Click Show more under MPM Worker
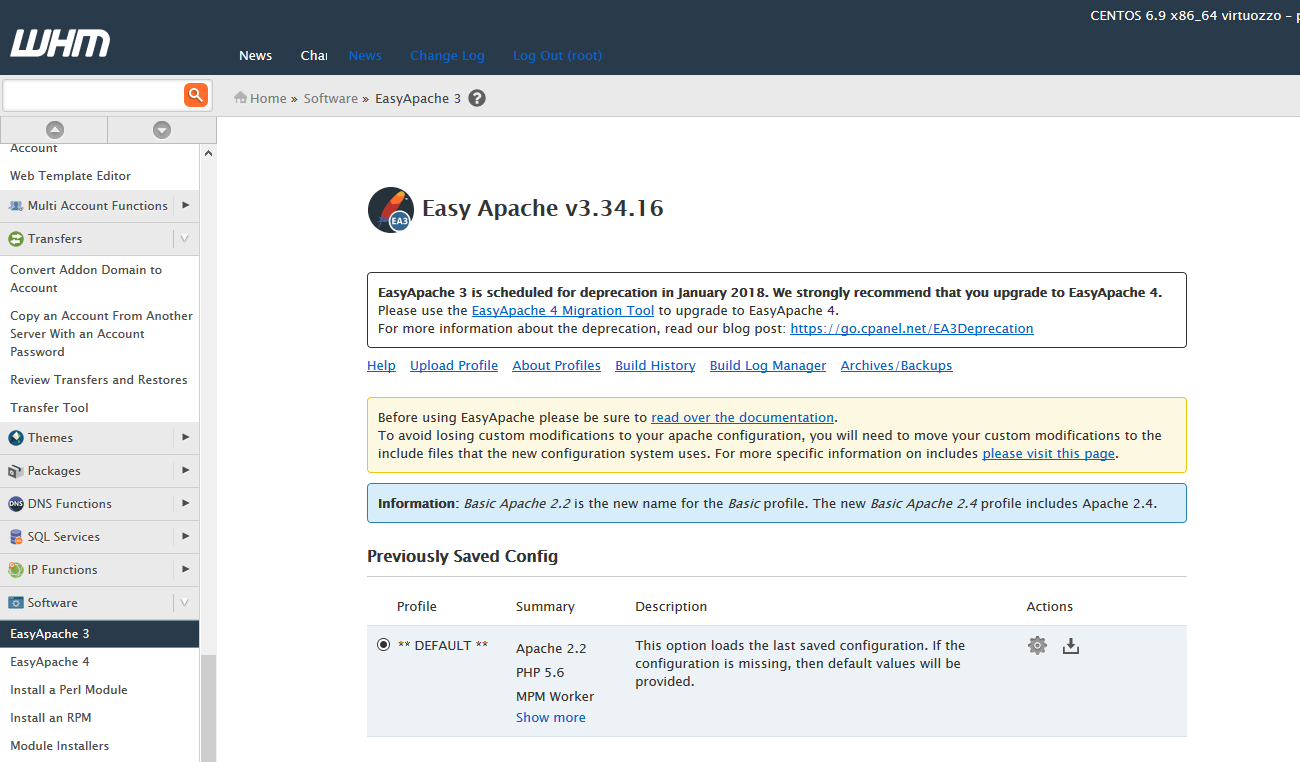This screenshot has width=1300, height=762. click(551, 718)
